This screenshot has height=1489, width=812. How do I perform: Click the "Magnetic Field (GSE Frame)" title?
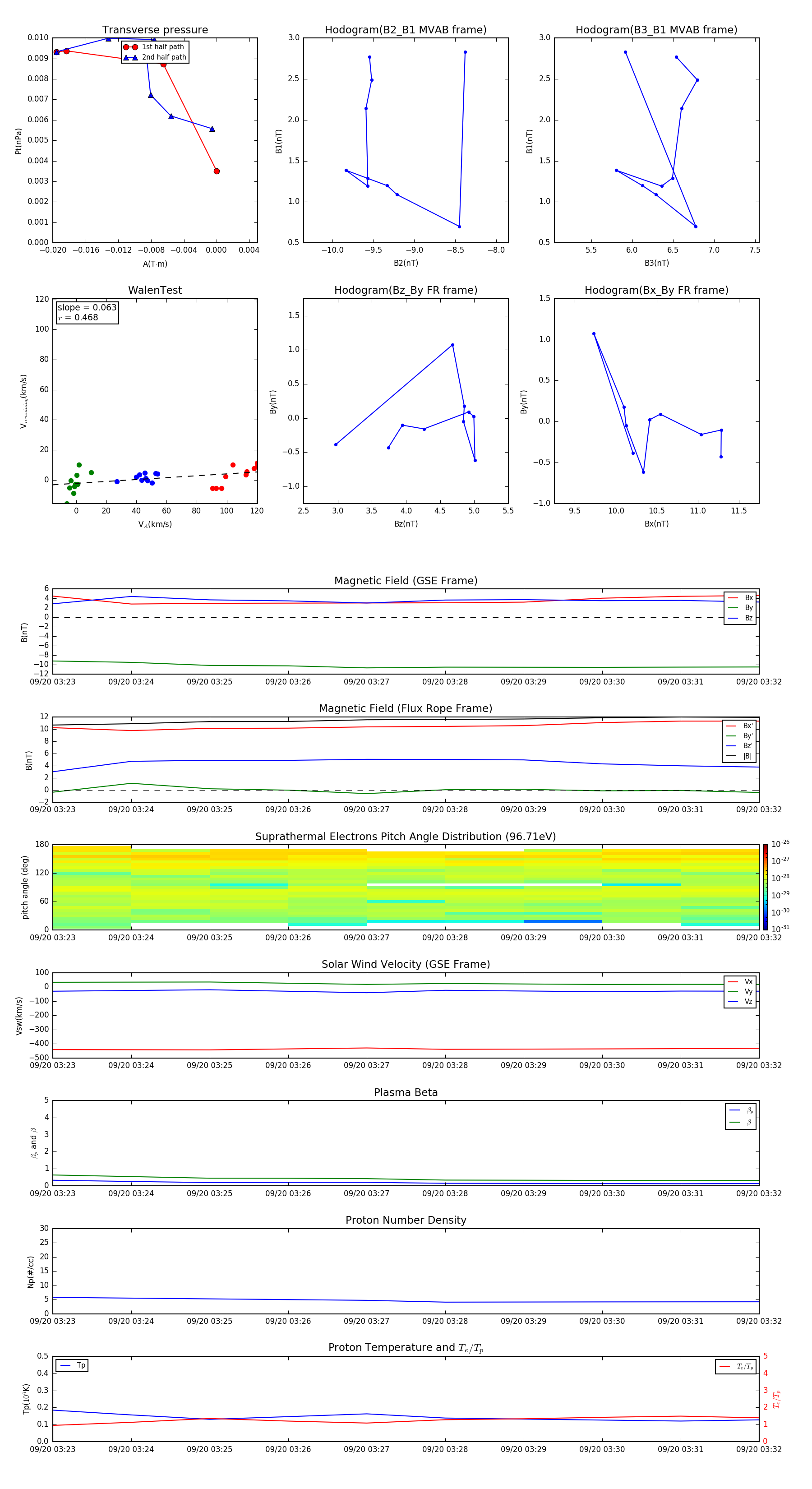coord(406,581)
